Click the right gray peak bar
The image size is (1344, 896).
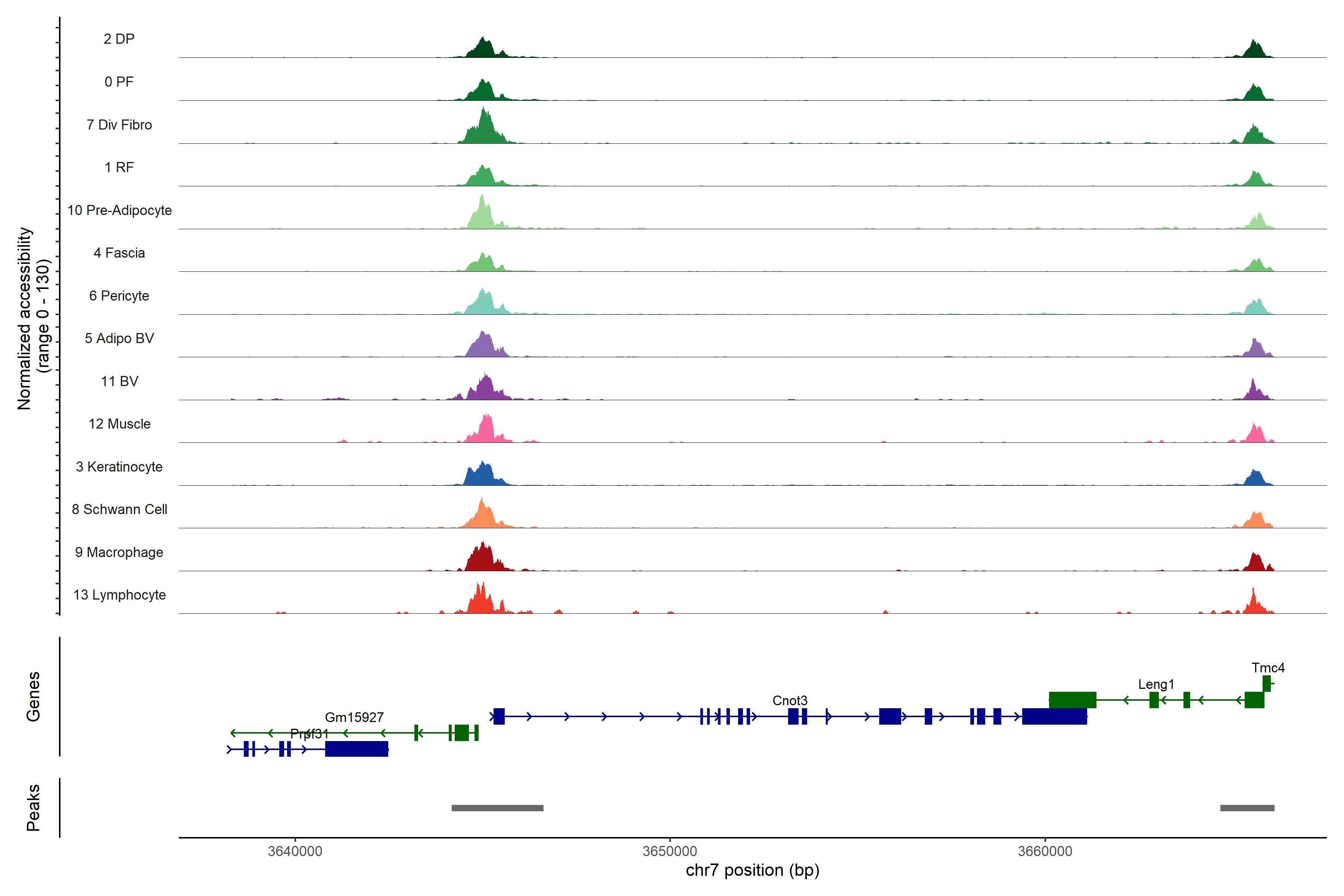coord(1247,808)
